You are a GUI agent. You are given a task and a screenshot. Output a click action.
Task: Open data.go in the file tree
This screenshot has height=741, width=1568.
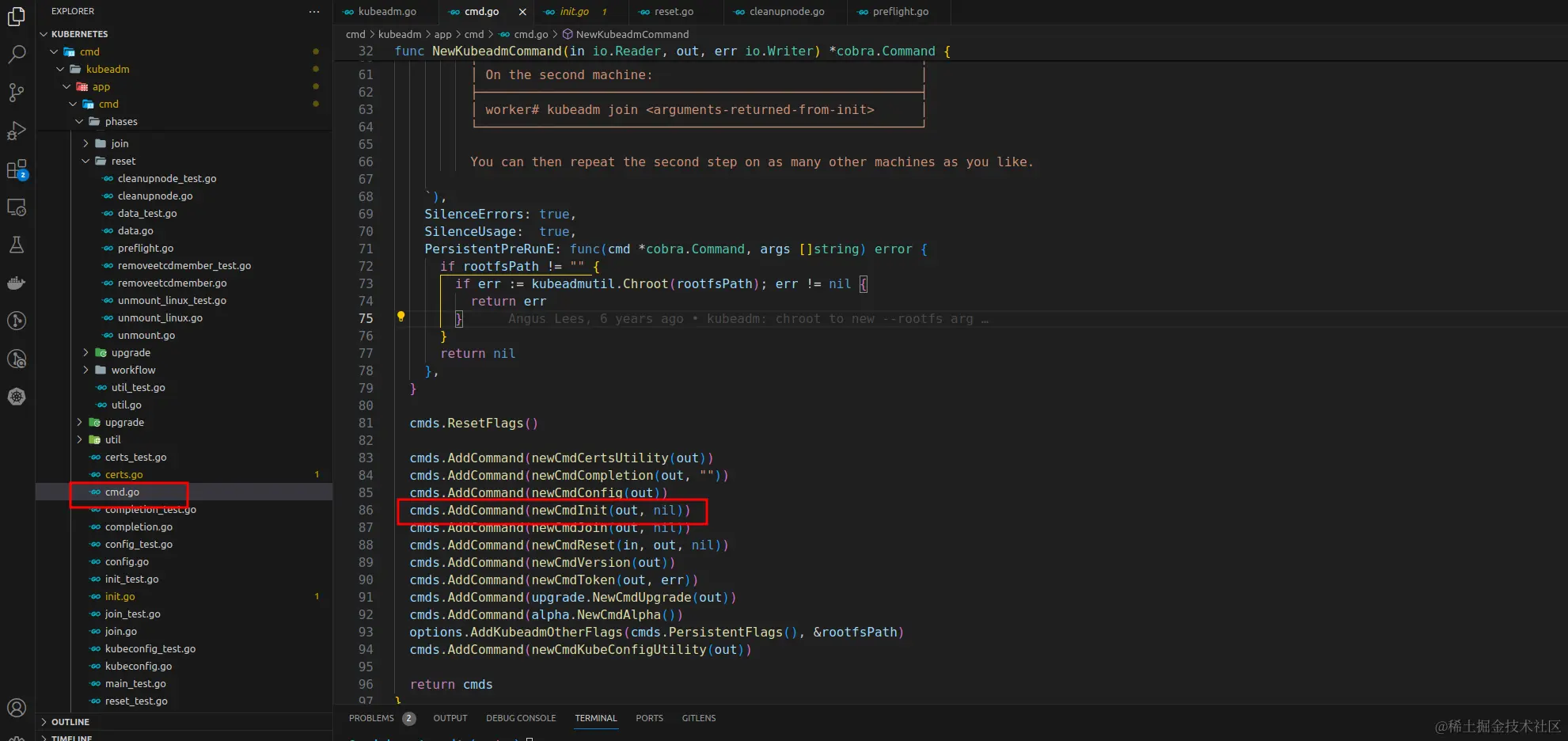point(135,230)
